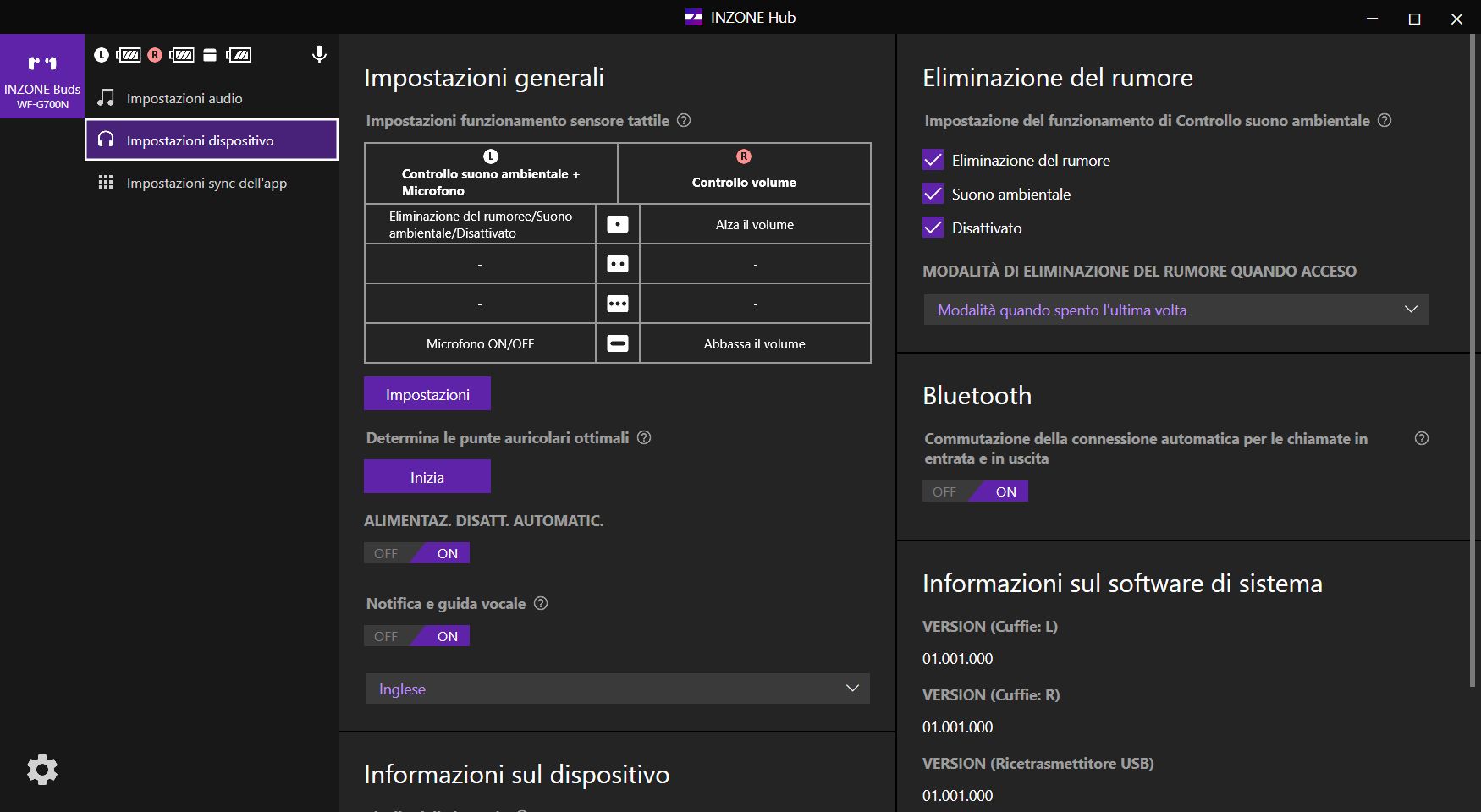Click 'Informazioni sul dispositivo' heading
This screenshot has height=812, width=1481.
coord(516,775)
